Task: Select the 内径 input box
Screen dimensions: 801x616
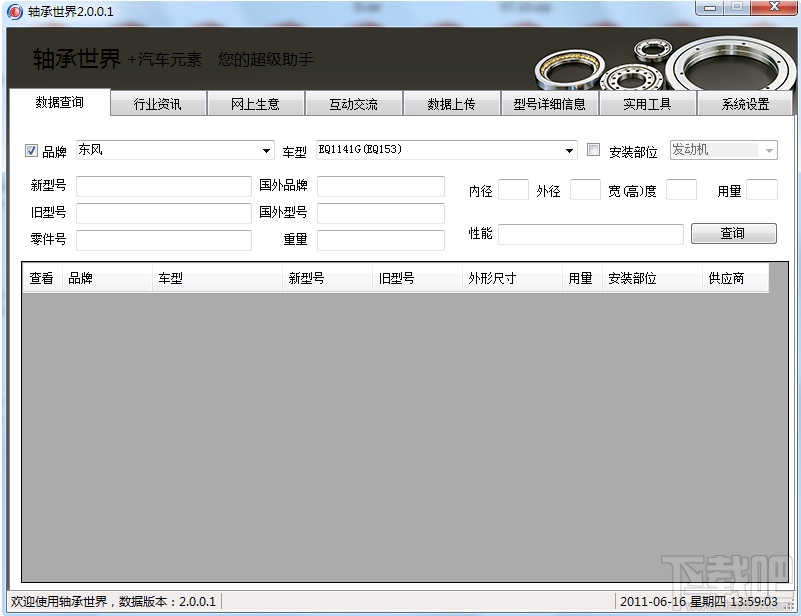Action: click(513, 189)
